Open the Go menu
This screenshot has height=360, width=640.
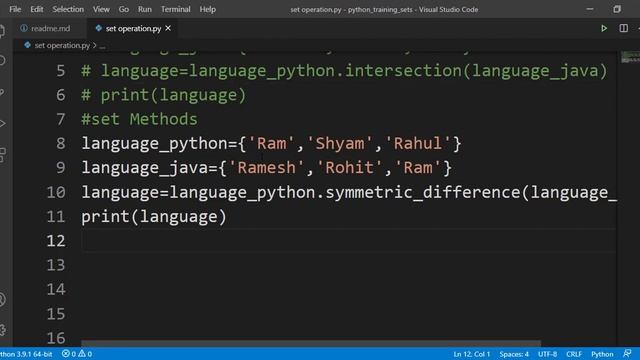pos(124,9)
